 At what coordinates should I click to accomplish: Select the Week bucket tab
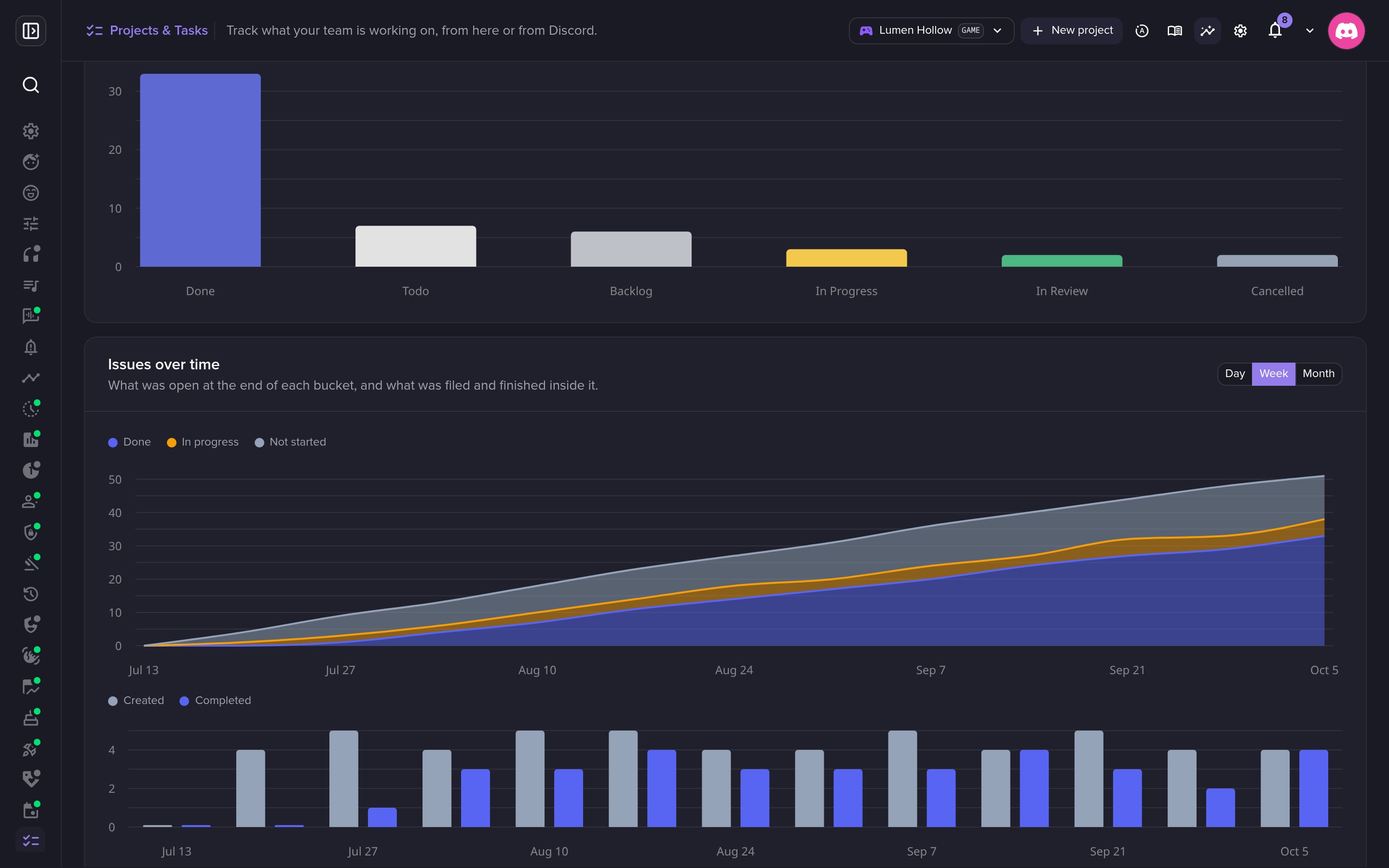(1273, 374)
